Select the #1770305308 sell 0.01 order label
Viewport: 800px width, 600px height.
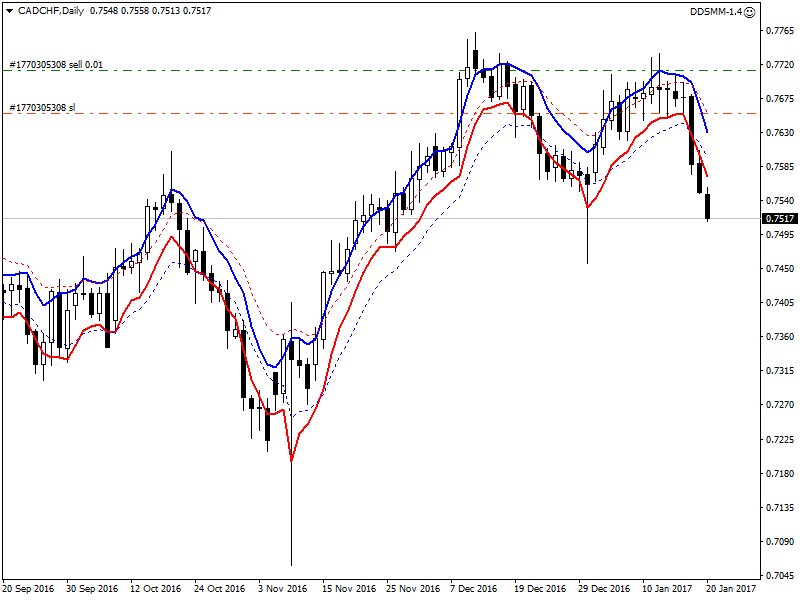click(56, 65)
